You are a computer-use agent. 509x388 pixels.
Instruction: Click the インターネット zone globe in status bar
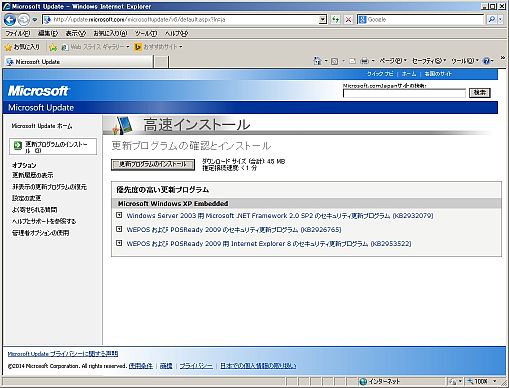pos(363,381)
